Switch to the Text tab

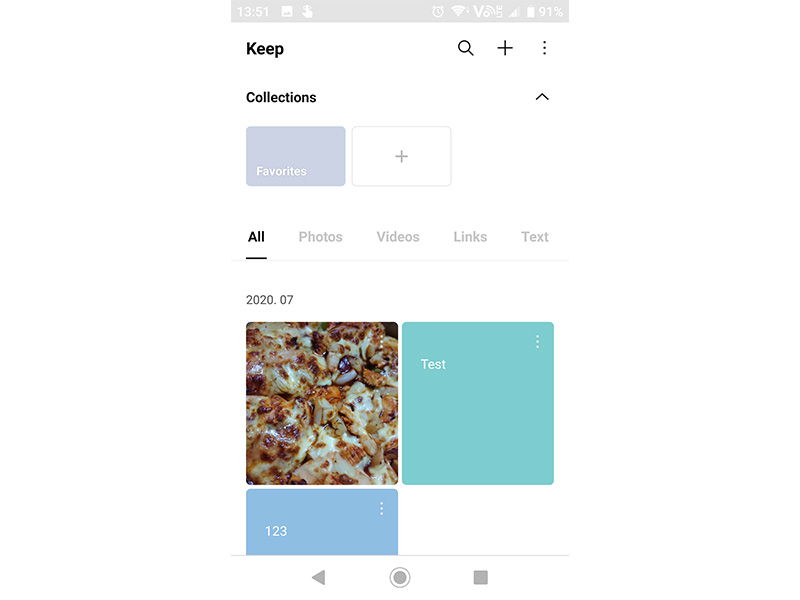tap(535, 237)
